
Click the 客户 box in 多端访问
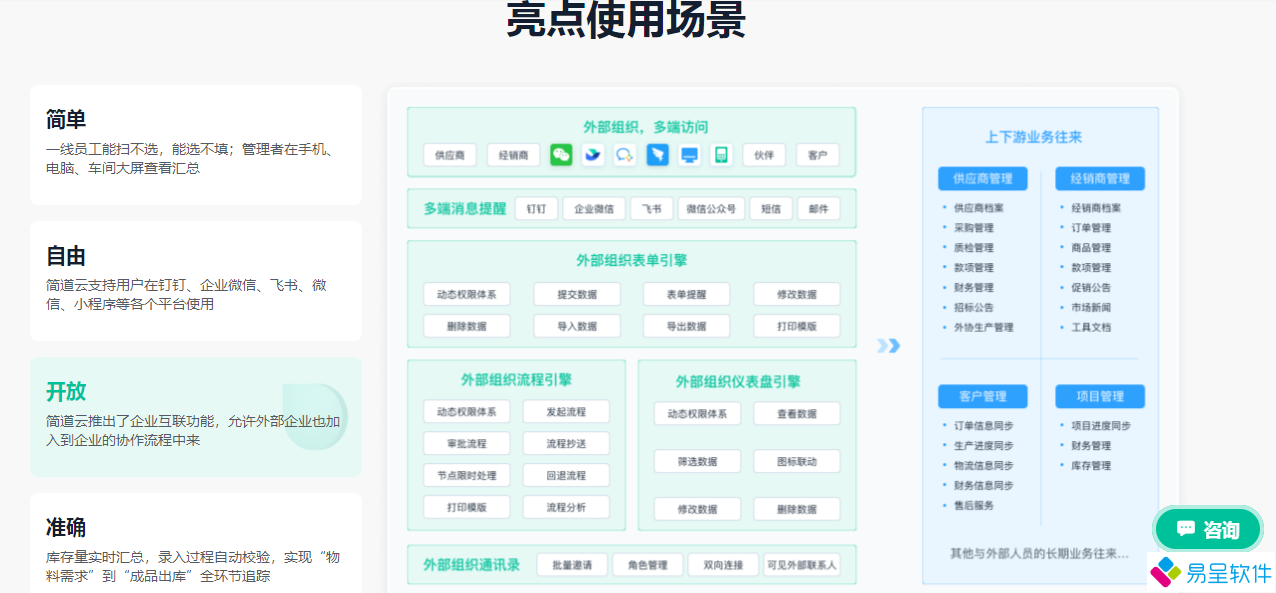pos(818,155)
